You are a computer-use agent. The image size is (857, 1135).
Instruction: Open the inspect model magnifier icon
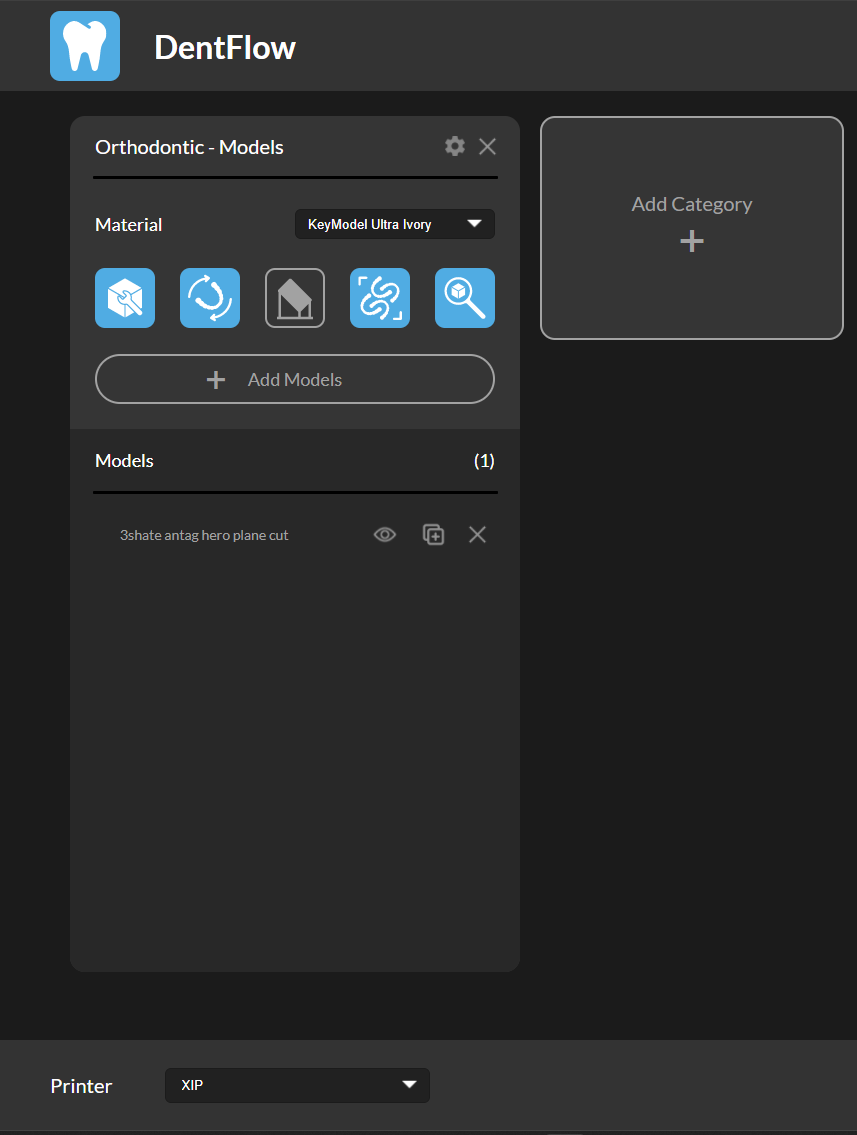[464, 297]
